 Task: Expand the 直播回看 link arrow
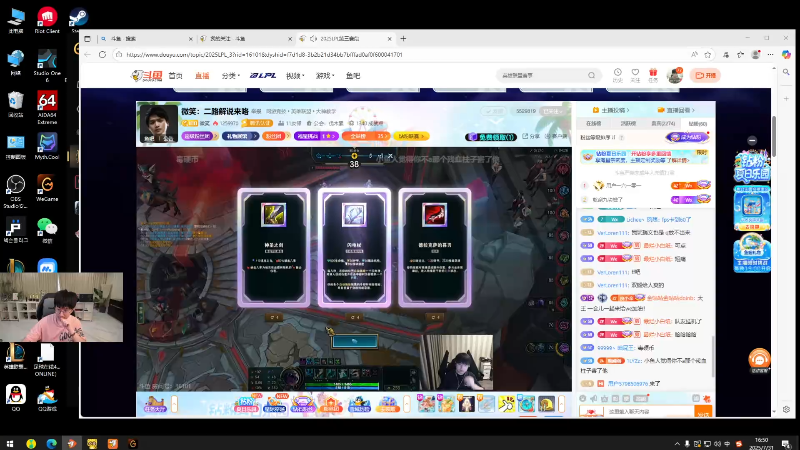(x=693, y=110)
